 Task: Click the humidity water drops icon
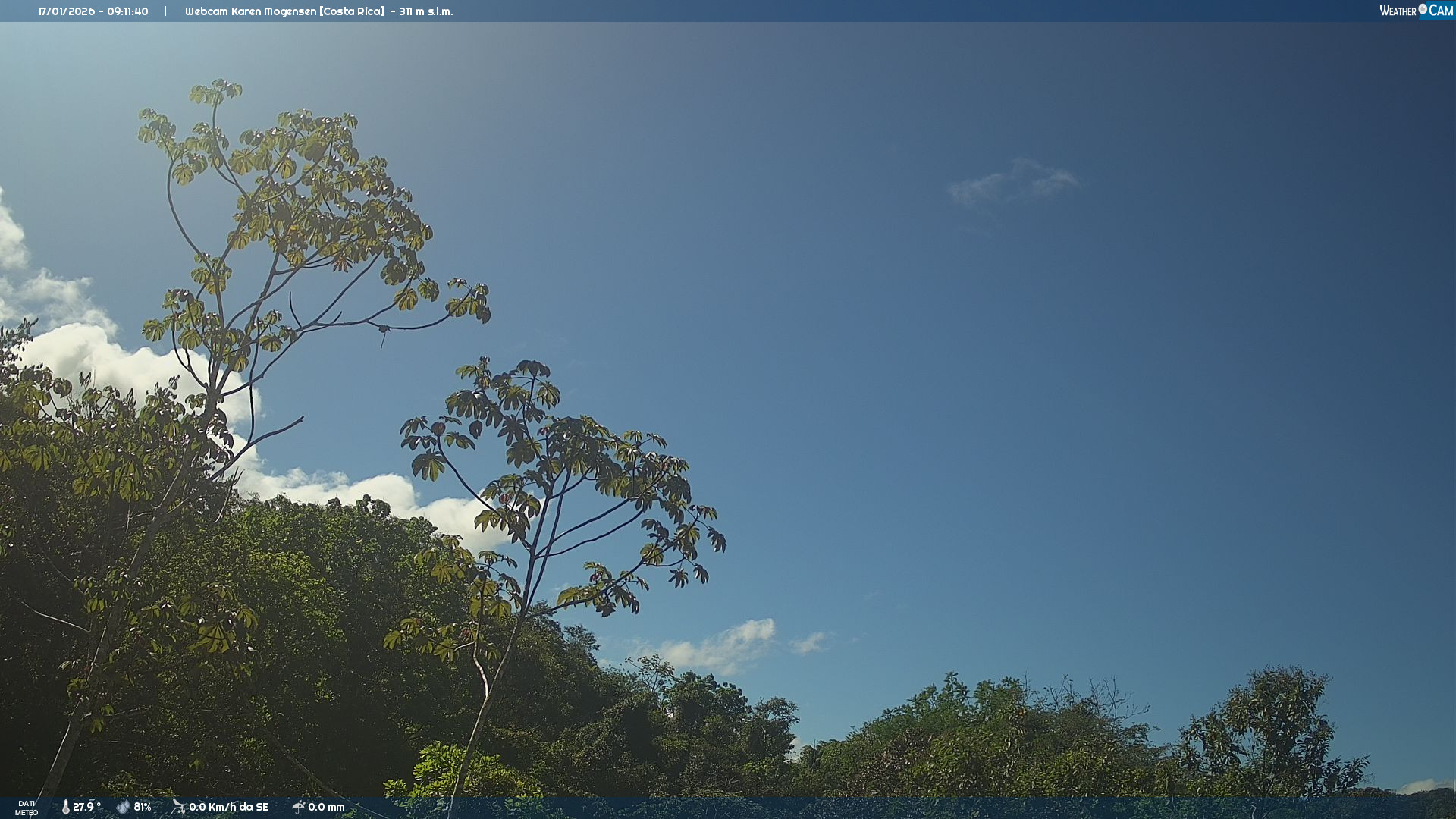[x=123, y=807]
